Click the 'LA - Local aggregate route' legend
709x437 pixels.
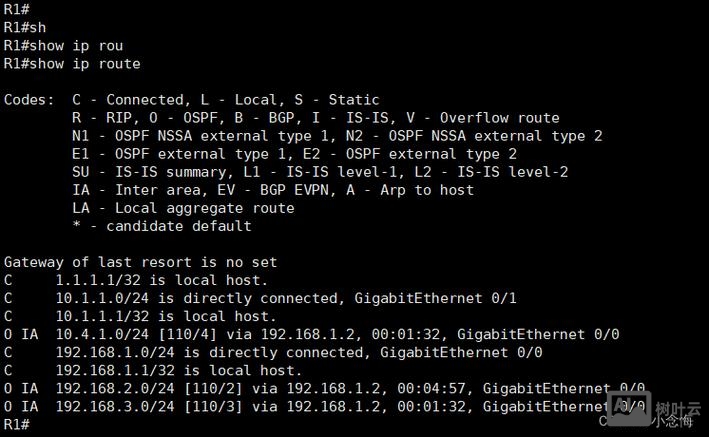183,208
